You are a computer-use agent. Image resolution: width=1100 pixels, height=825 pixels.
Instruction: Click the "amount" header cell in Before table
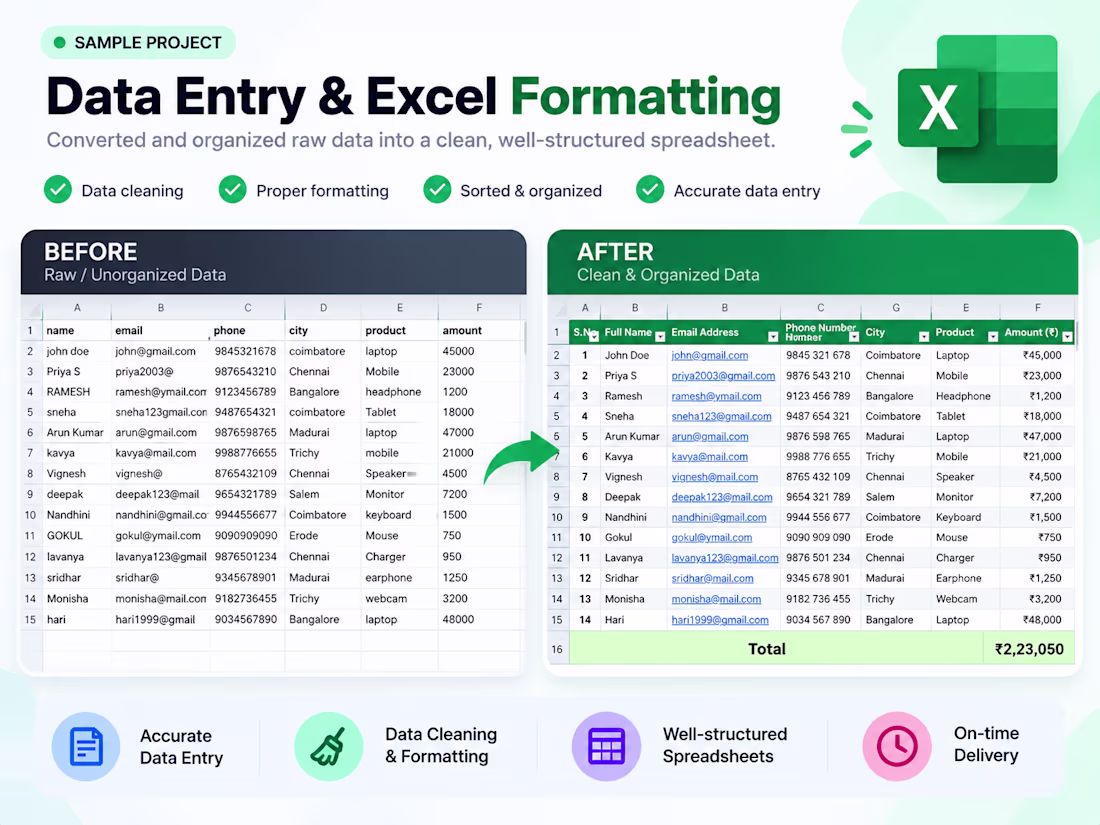[x=481, y=330]
